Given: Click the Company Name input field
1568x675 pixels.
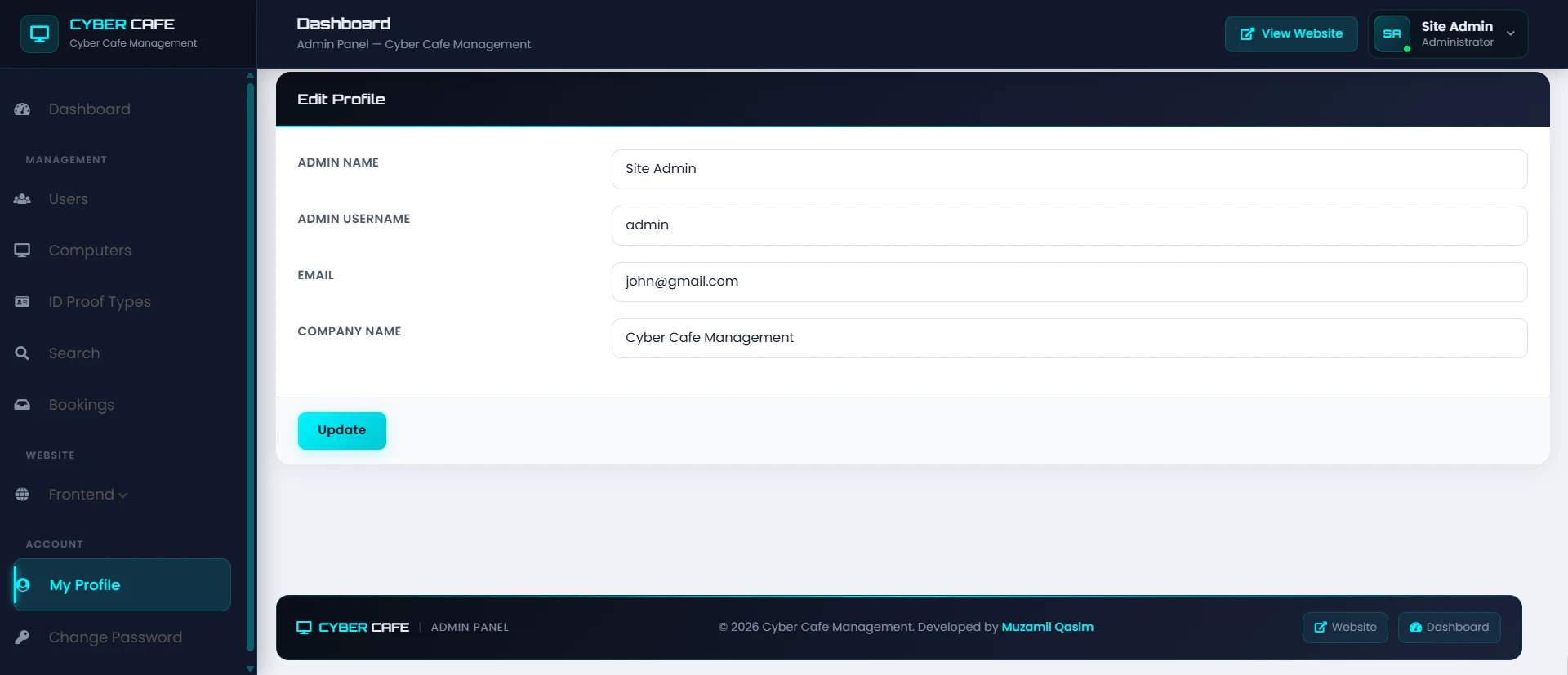Looking at the screenshot, I should [1069, 338].
